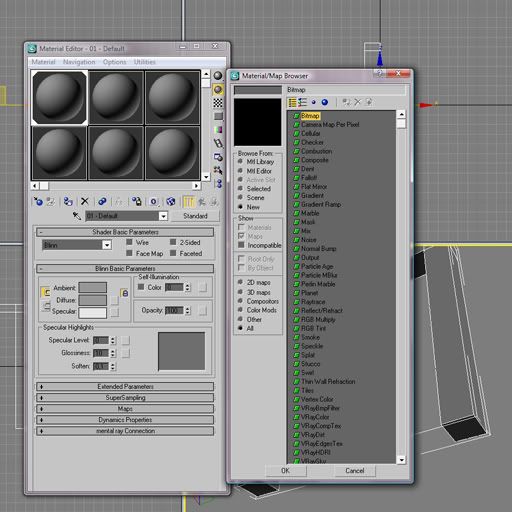
Task: Click Put Material to Scene icon
Action: [x=51, y=201]
